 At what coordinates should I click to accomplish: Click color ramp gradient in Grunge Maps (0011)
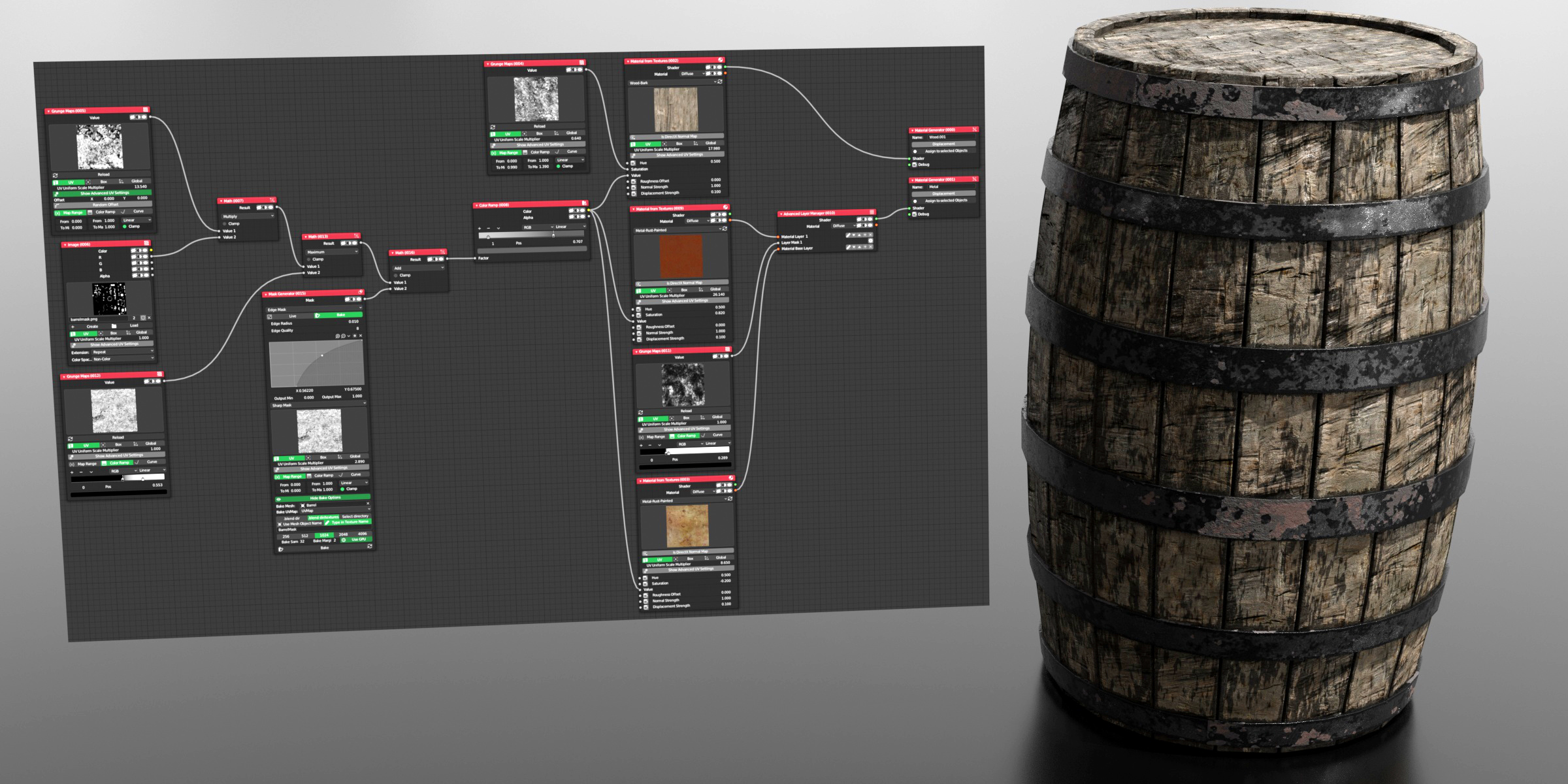click(x=685, y=451)
